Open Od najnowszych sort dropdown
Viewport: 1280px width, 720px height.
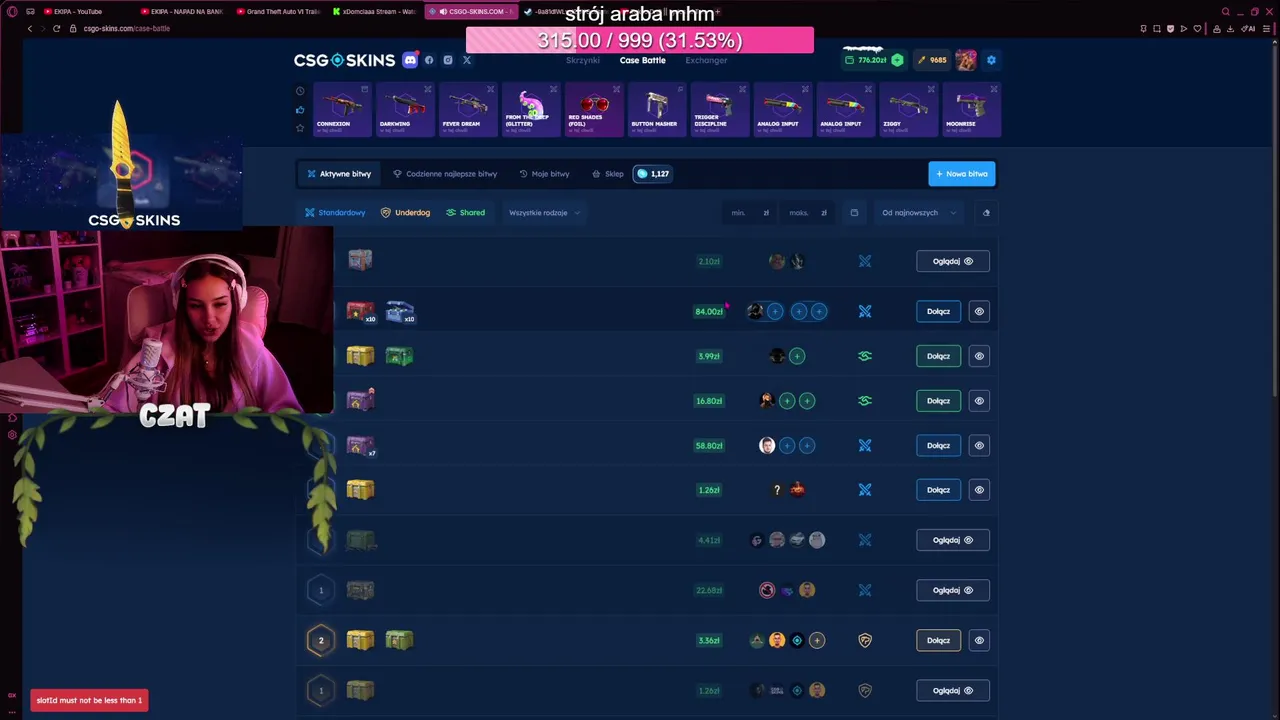[918, 213]
